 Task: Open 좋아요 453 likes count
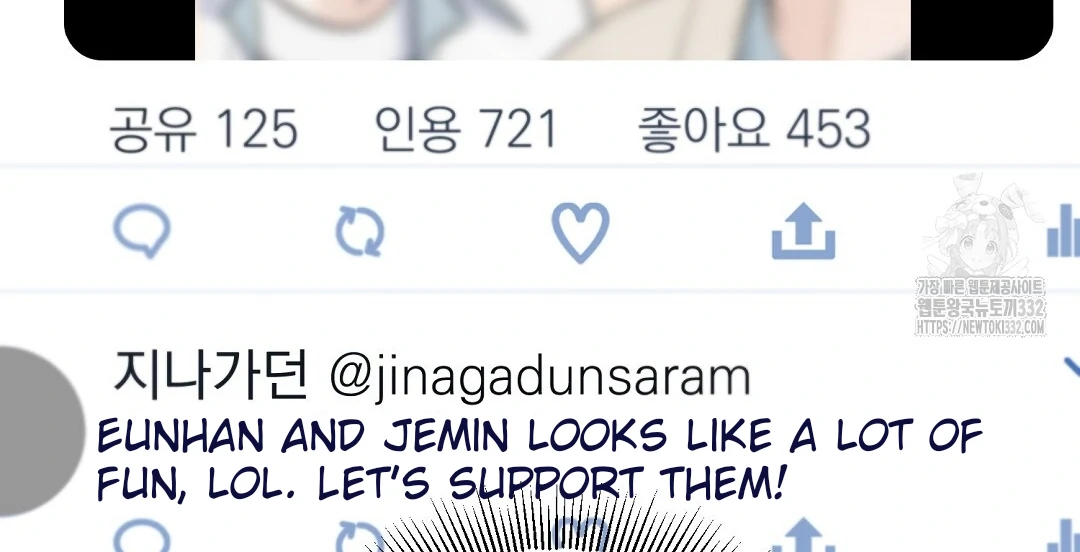754,129
